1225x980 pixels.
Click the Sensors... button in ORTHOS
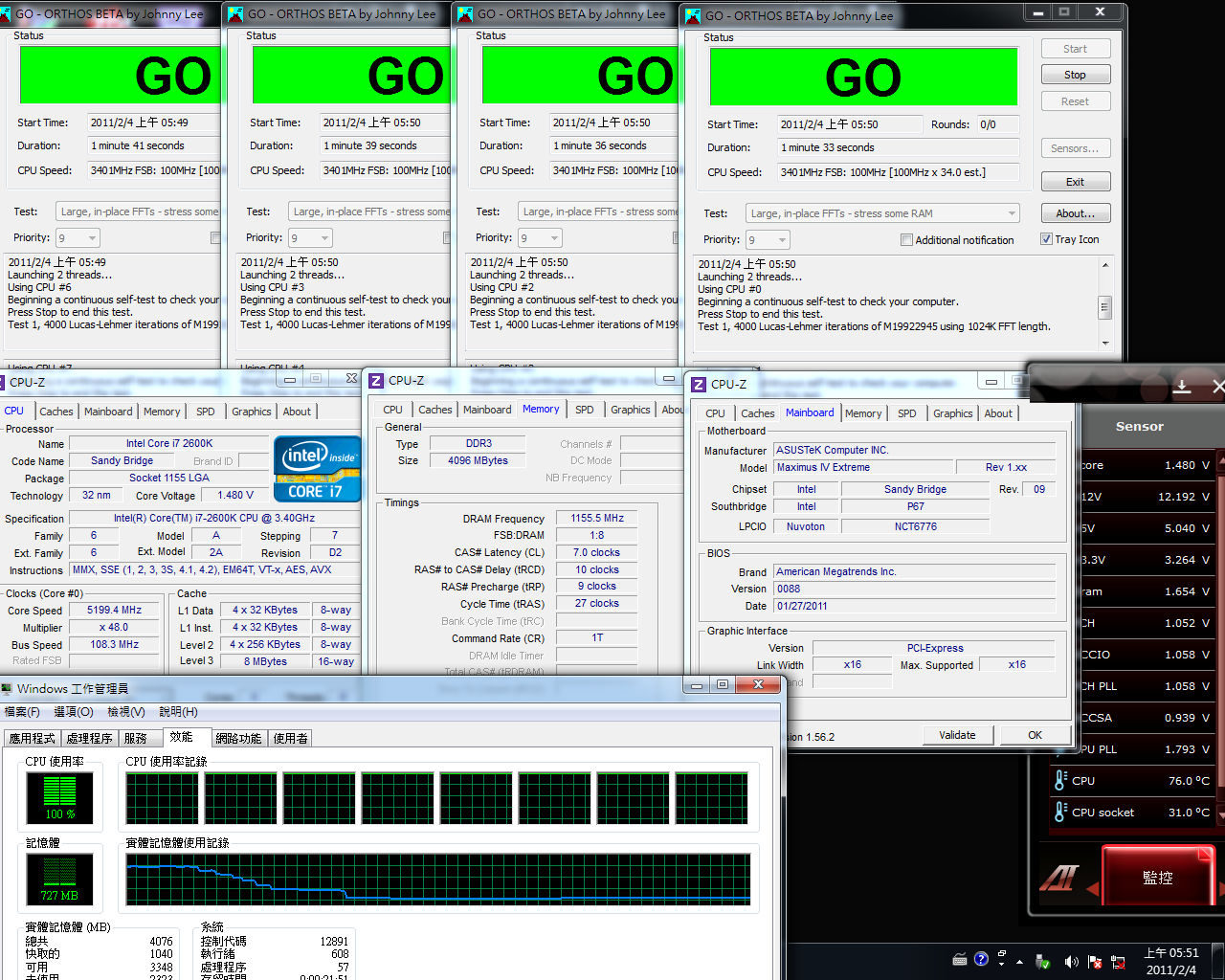[x=1075, y=148]
